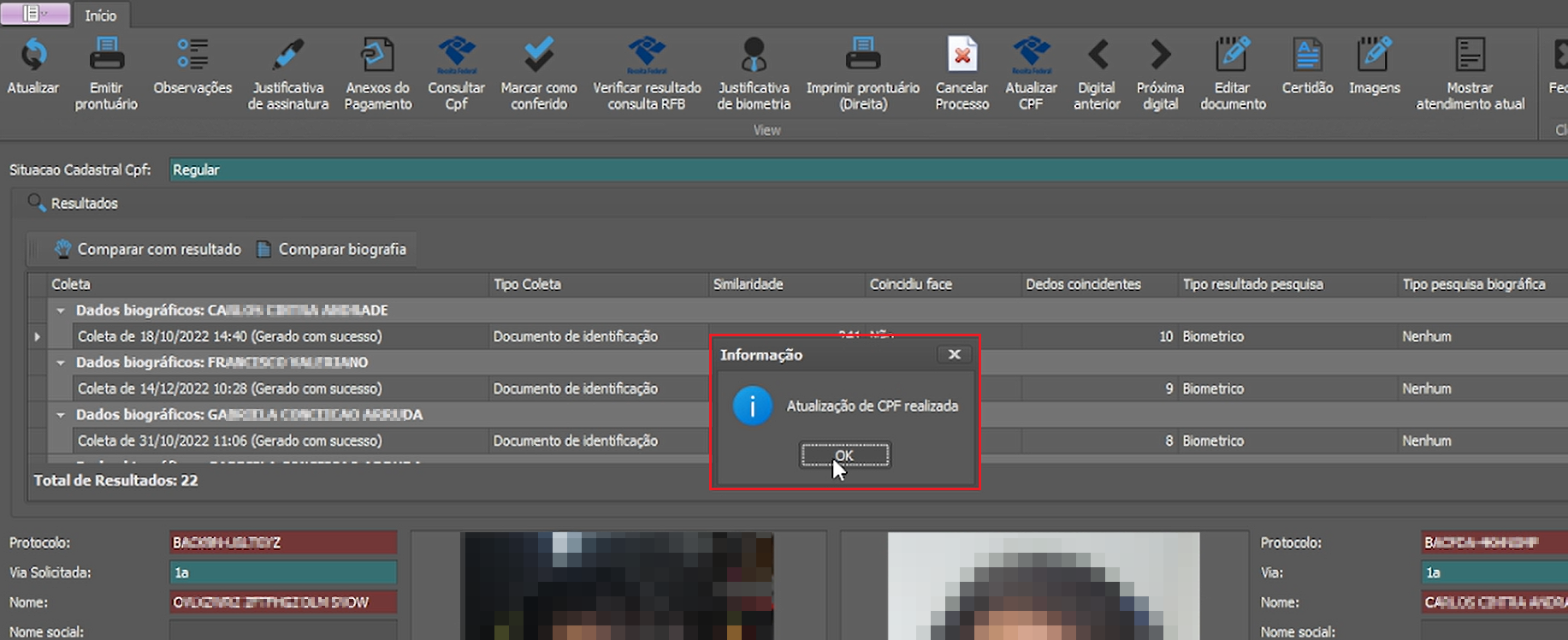Click Mostrar atendimento atual icon
The height and width of the screenshot is (640, 1568).
point(1470,55)
